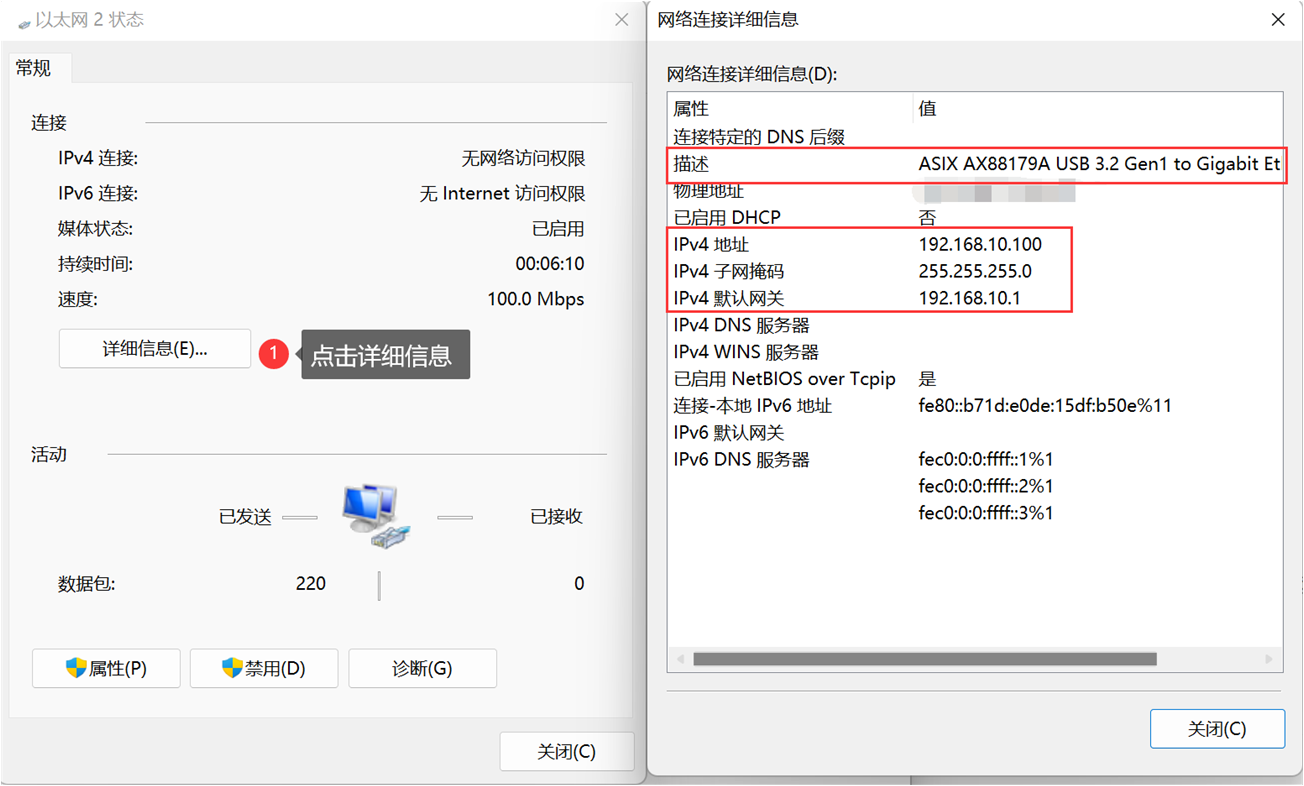Click 关闭(C) in the status window
The image size is (1304, 786).
[566, 752]
